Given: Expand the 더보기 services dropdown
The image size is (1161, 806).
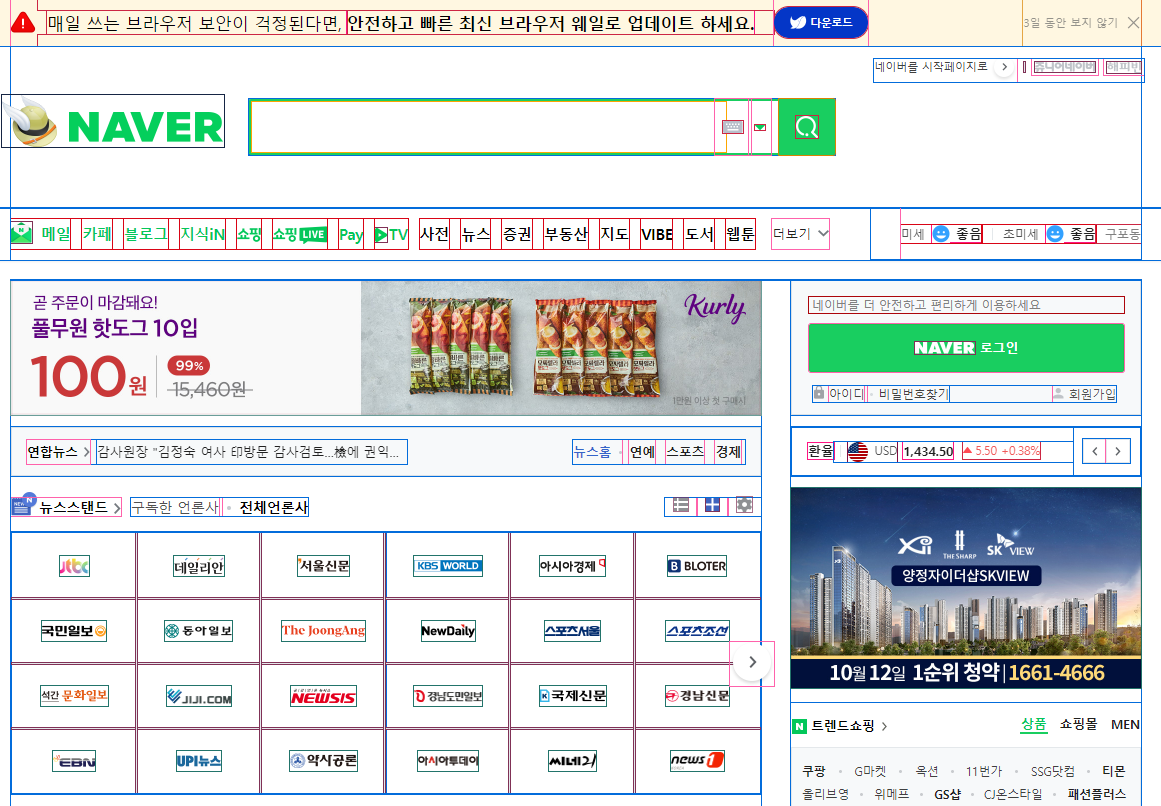Looking at the screenshot, I should [x=800, y=234].
